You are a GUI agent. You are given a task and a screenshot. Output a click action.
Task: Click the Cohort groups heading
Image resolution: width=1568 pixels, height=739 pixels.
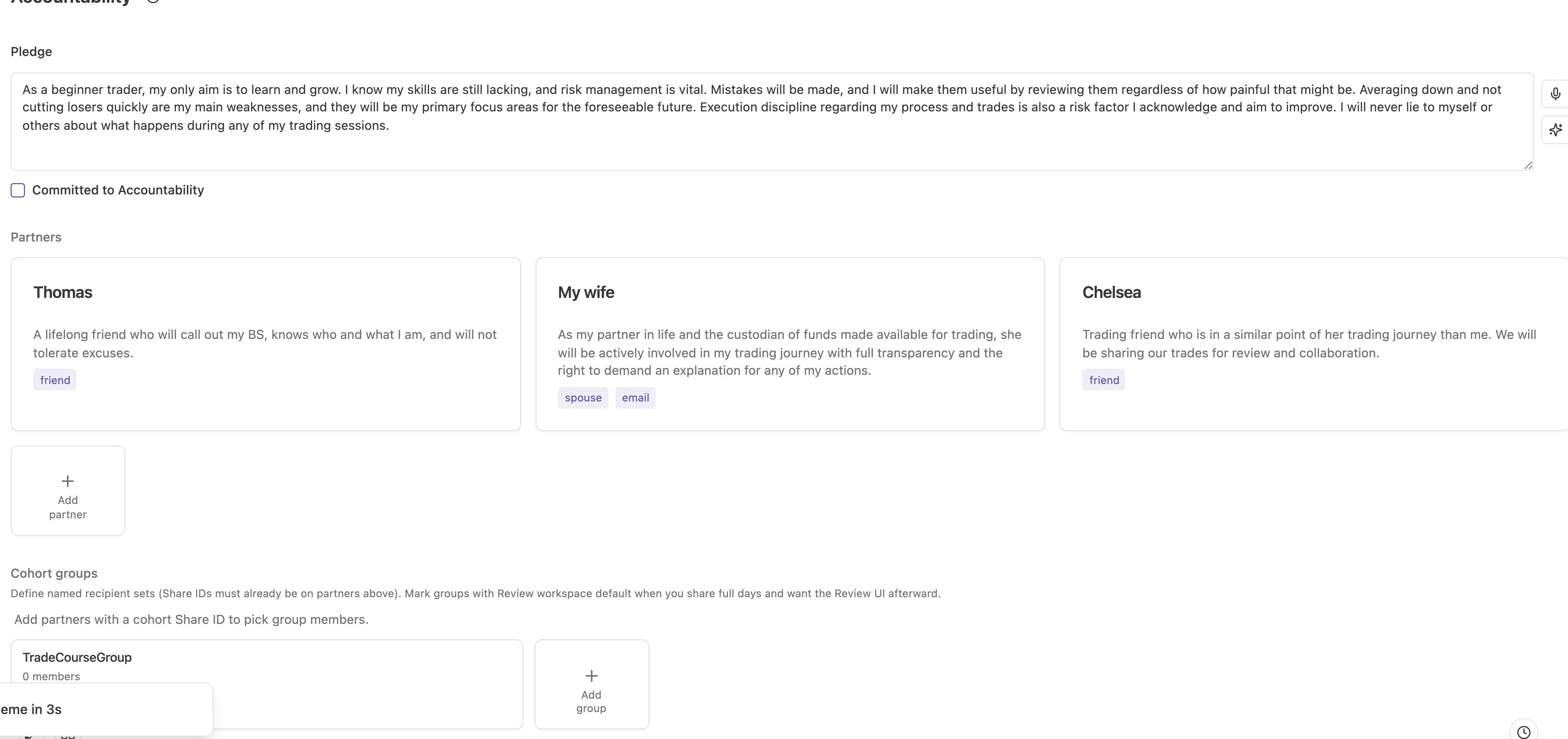(x=54, y=573)
